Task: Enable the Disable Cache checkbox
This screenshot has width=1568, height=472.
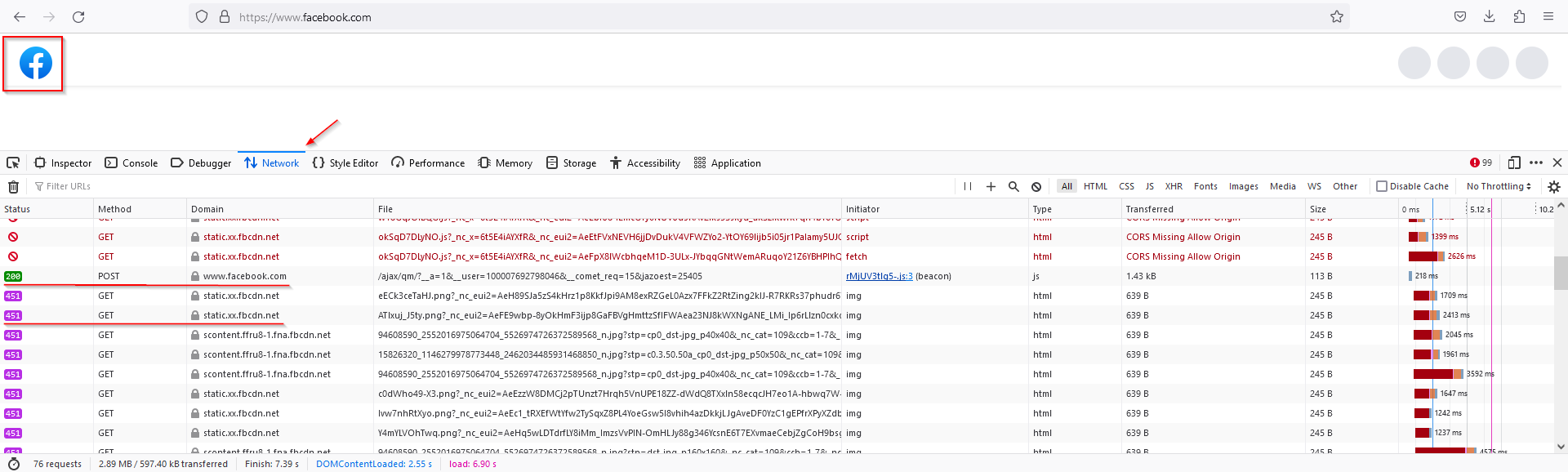Action: (x=1382, y=186)
